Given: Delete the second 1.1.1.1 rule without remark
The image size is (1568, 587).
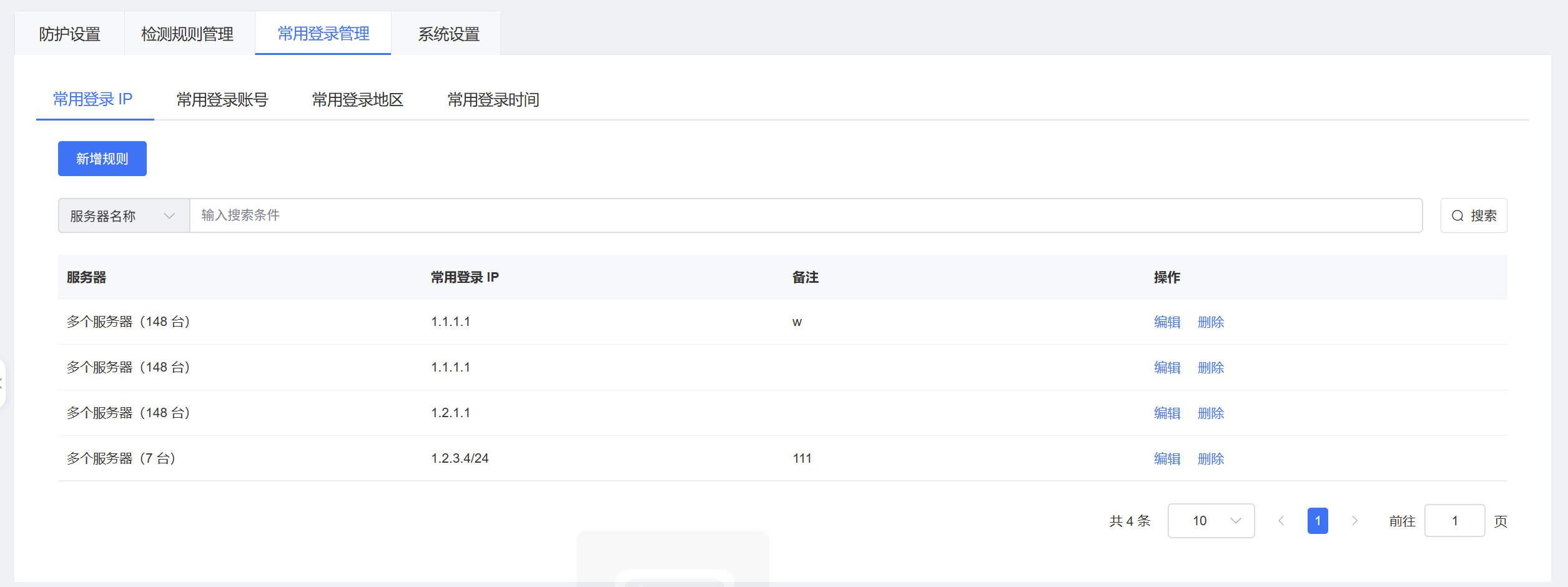Looking at the screenshot, I should [x=1211, y=367].
